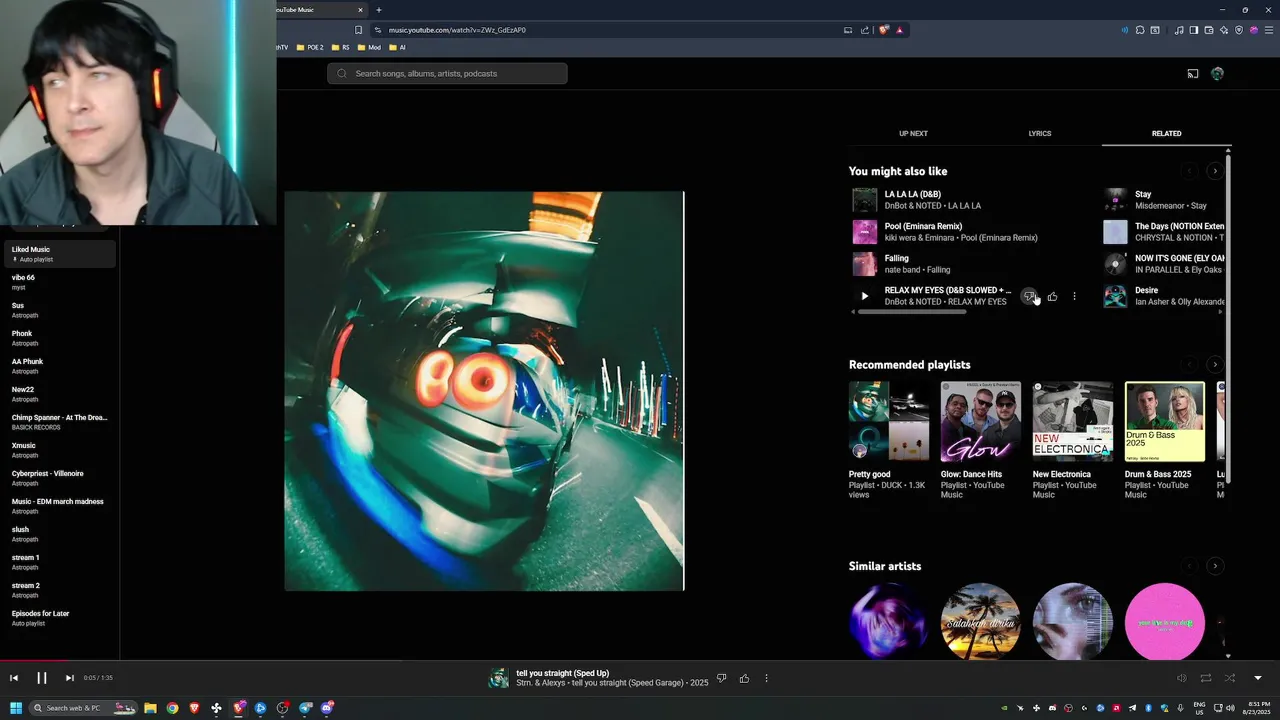
Task: Open the Mod bookmarks folder
Action: pyautogui.click(x=369, y=47)
